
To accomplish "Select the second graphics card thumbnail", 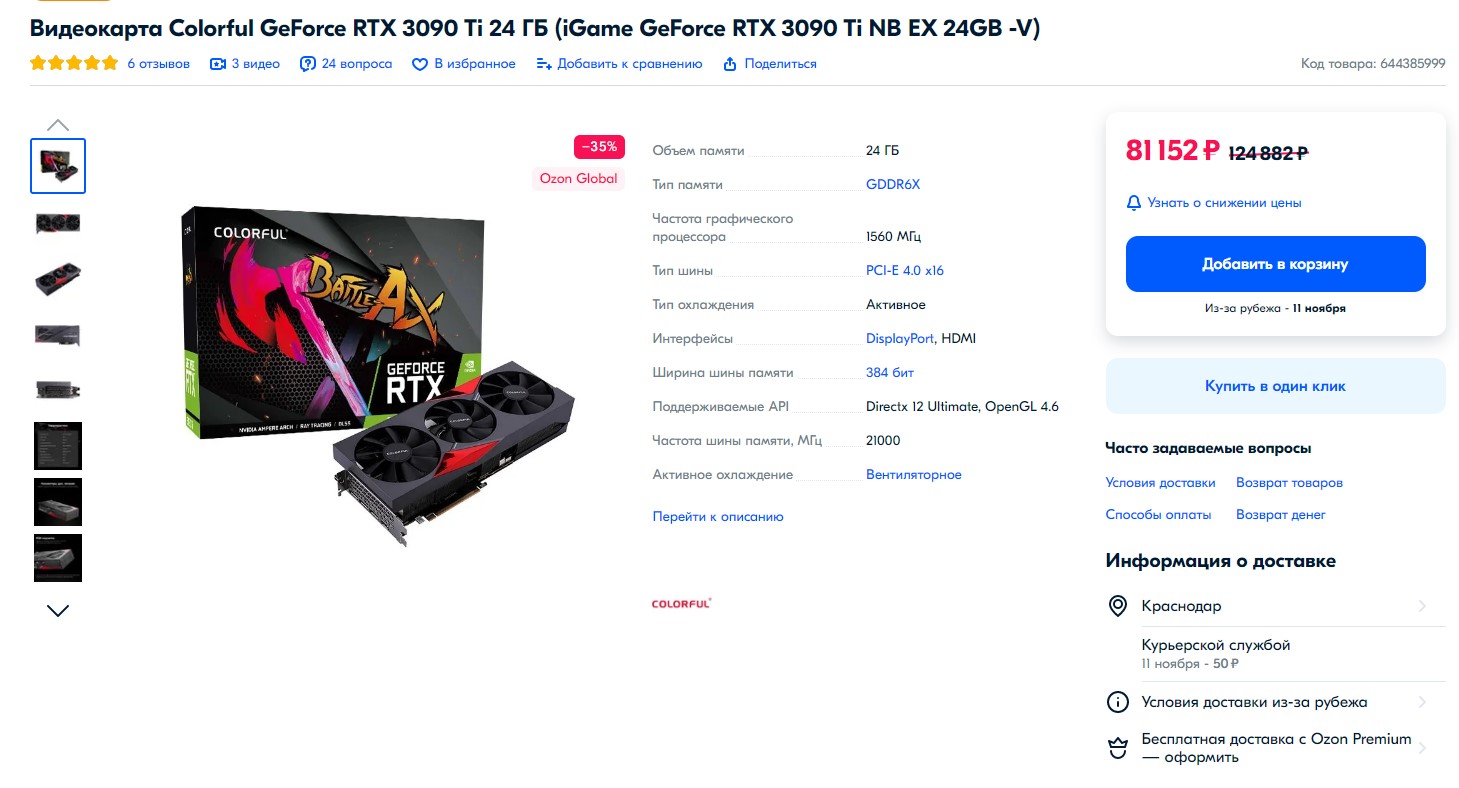I will [58, 223].
